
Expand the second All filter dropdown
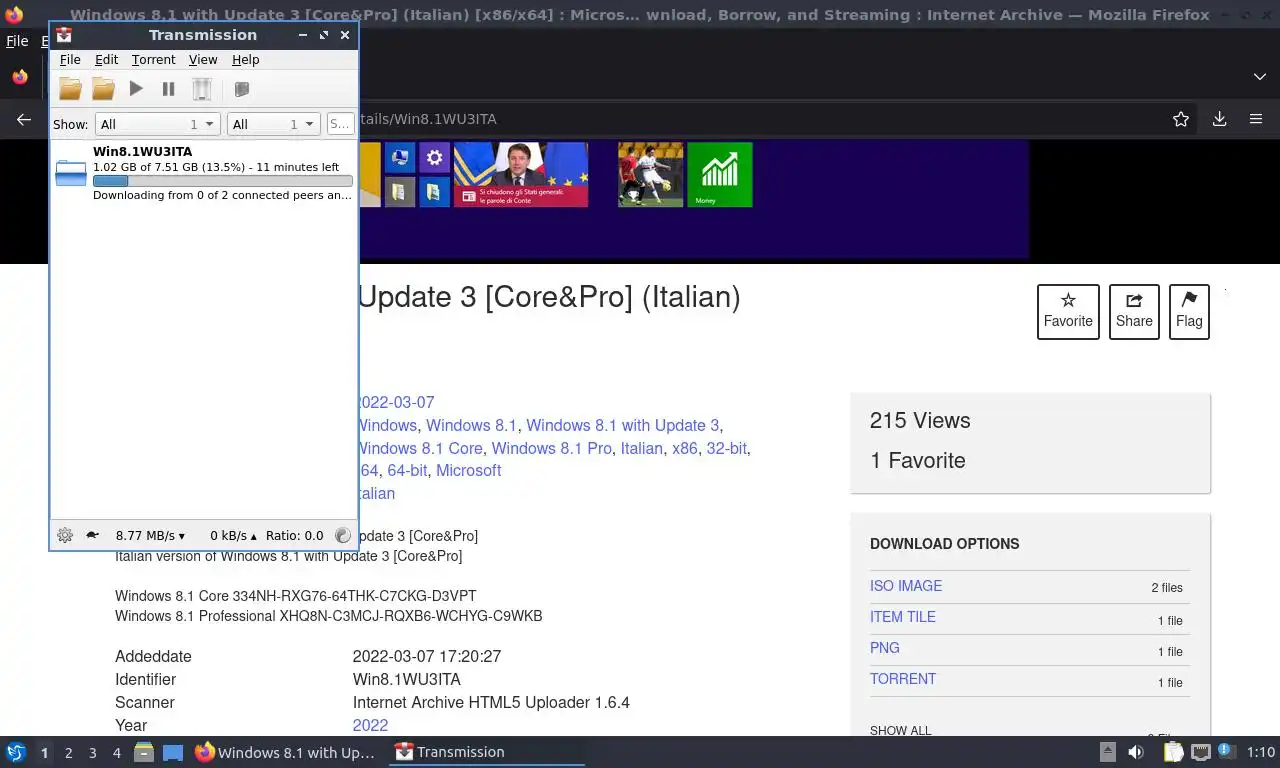[x=273, y=124]
